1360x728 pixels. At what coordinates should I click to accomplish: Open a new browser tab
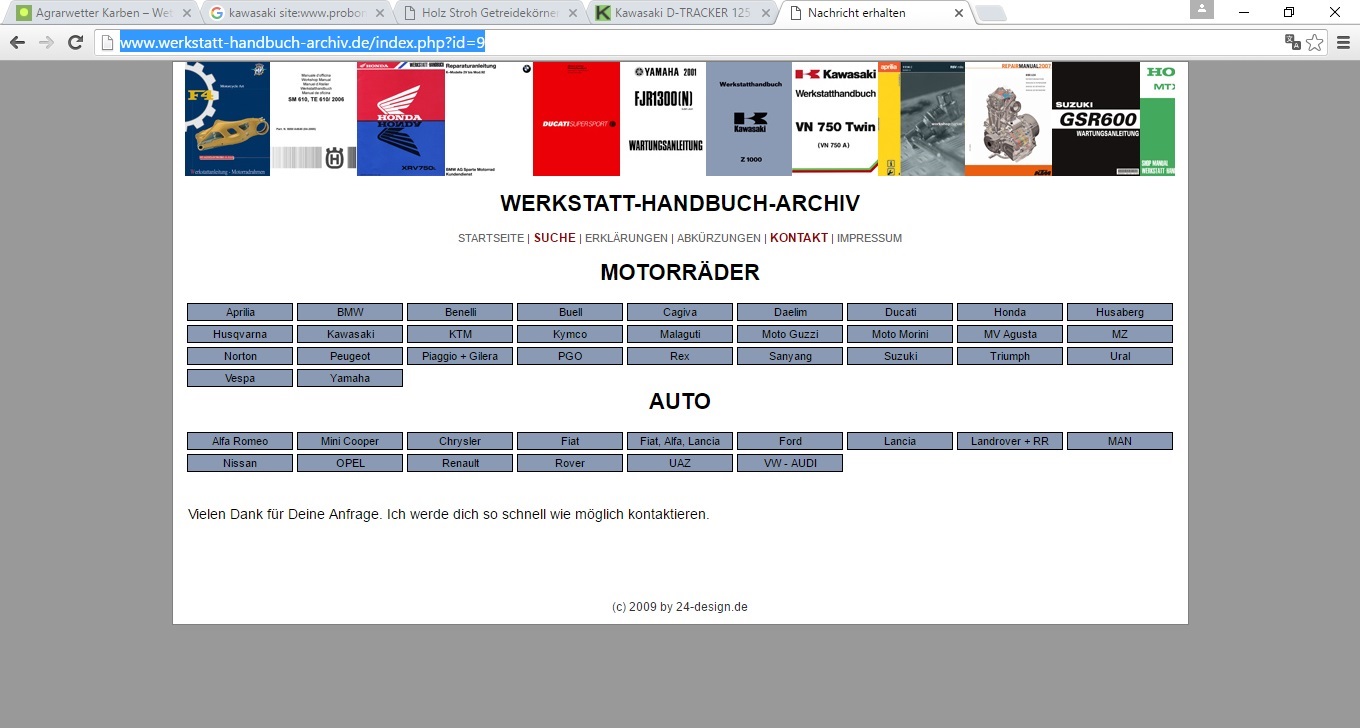(990, 13)
